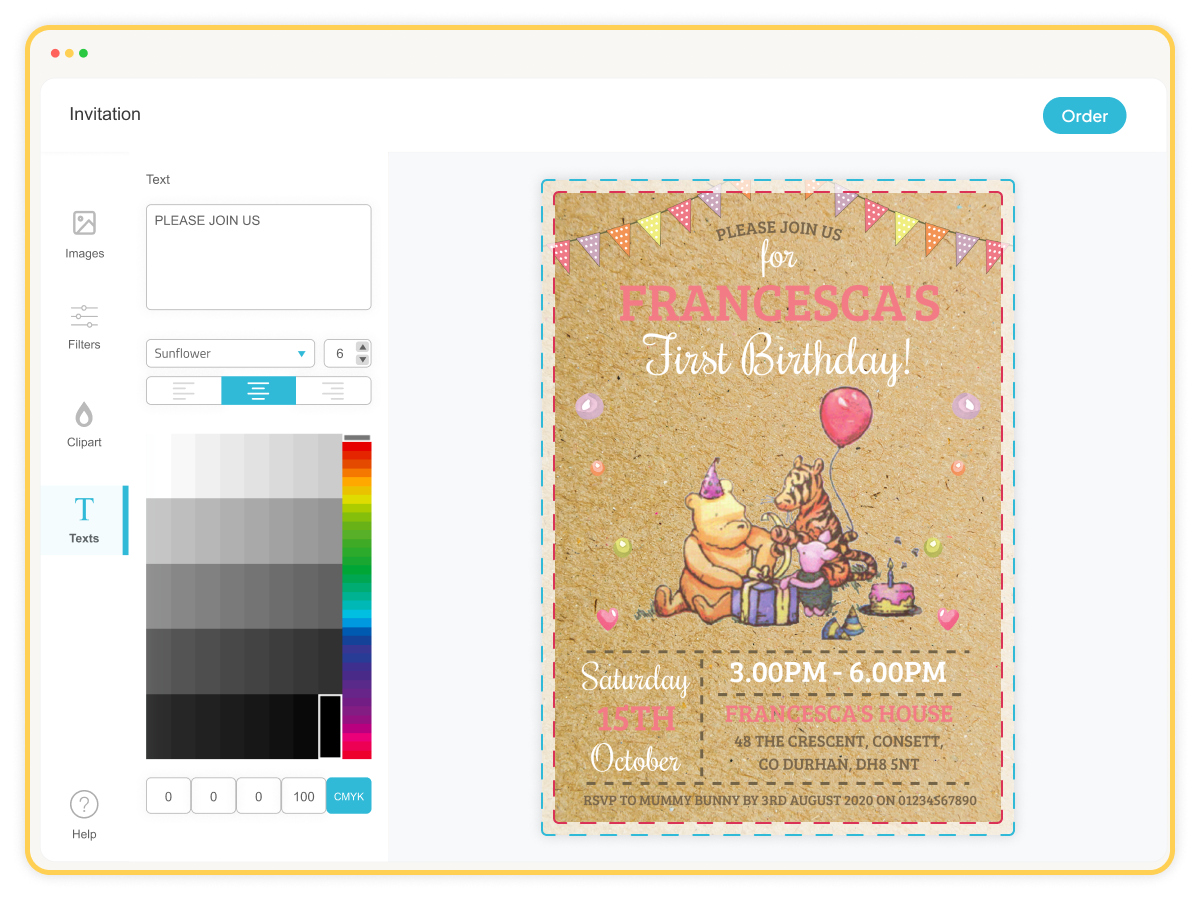The image size is (1200, 900).
Task: Select the CO DURHAM, DH8 5NT line
Action: [x=838, y=764]
